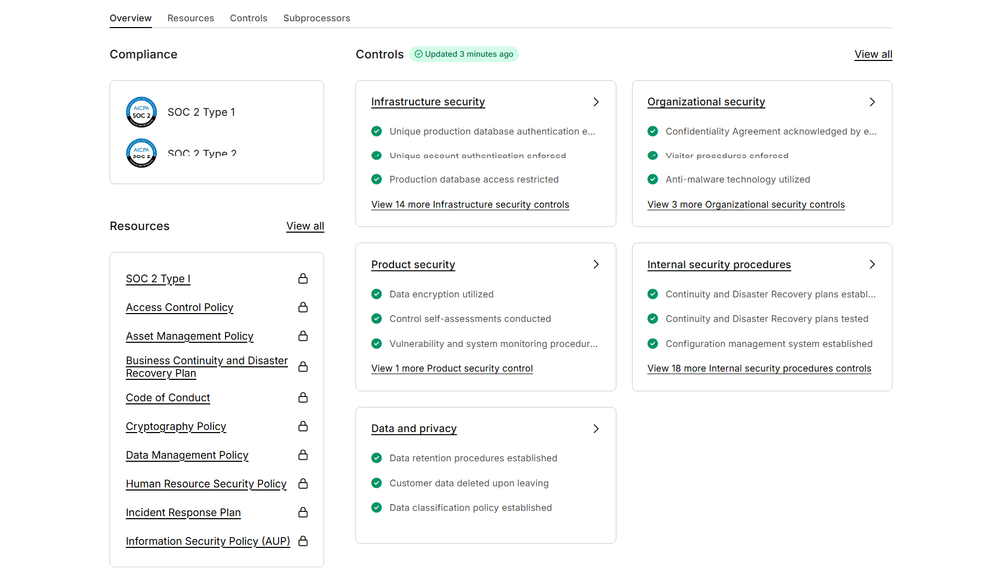Expand Infrastructure security with chevron arrow
1000x576 pixels.
point(596,102)
